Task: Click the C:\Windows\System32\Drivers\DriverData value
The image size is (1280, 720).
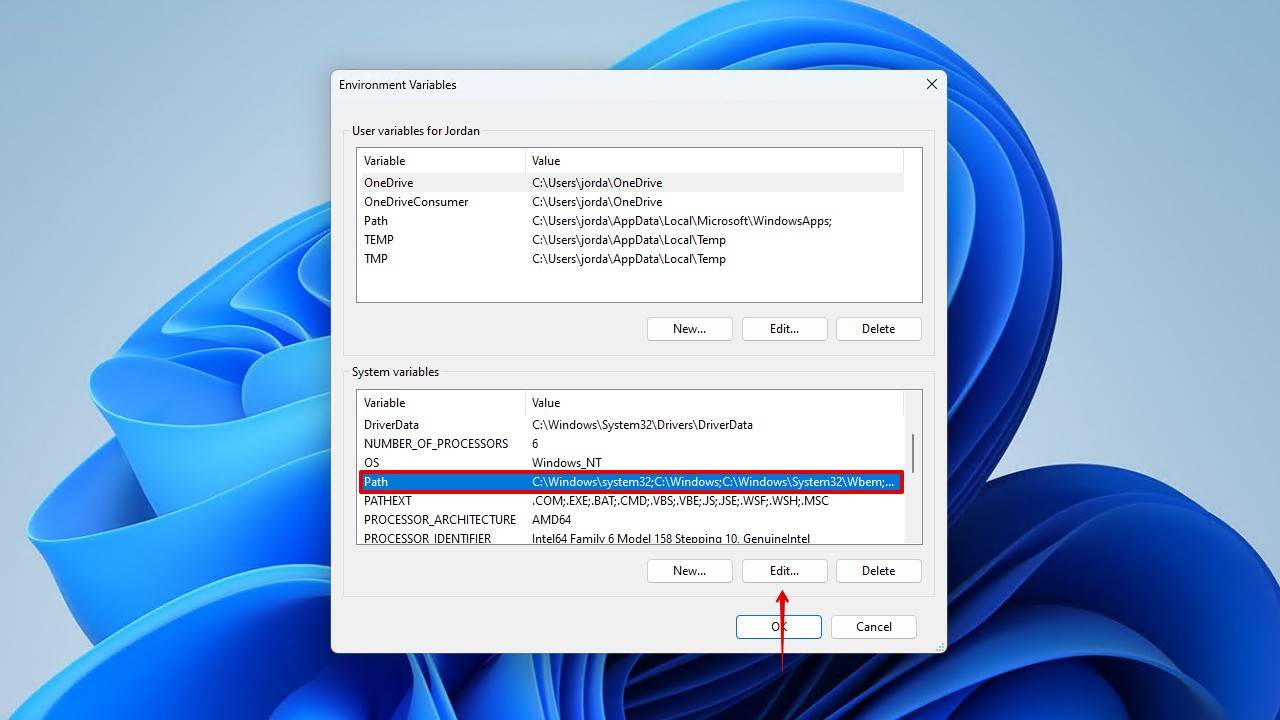Action: click(642, 425)
